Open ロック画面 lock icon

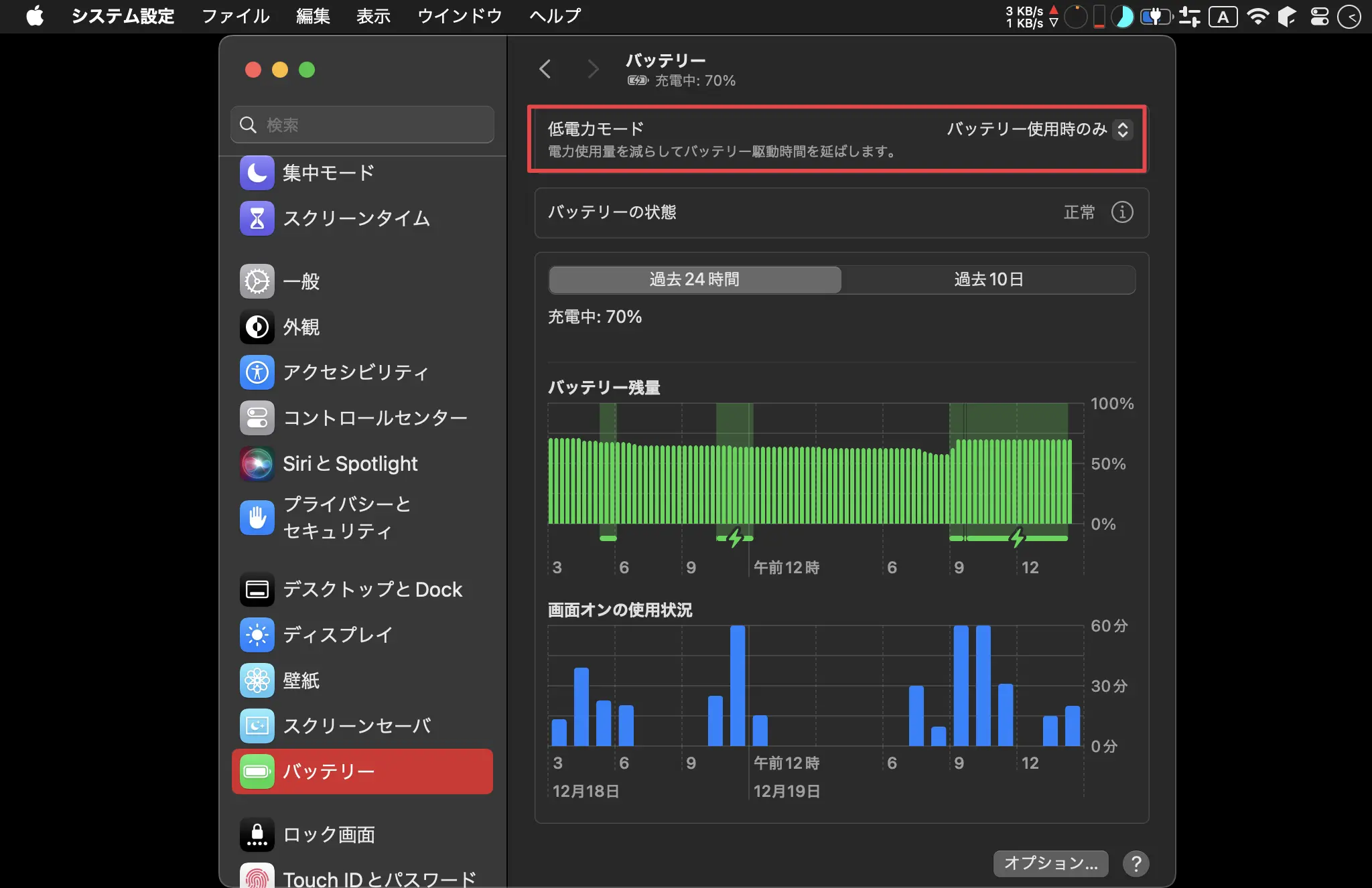coord(257,834)
